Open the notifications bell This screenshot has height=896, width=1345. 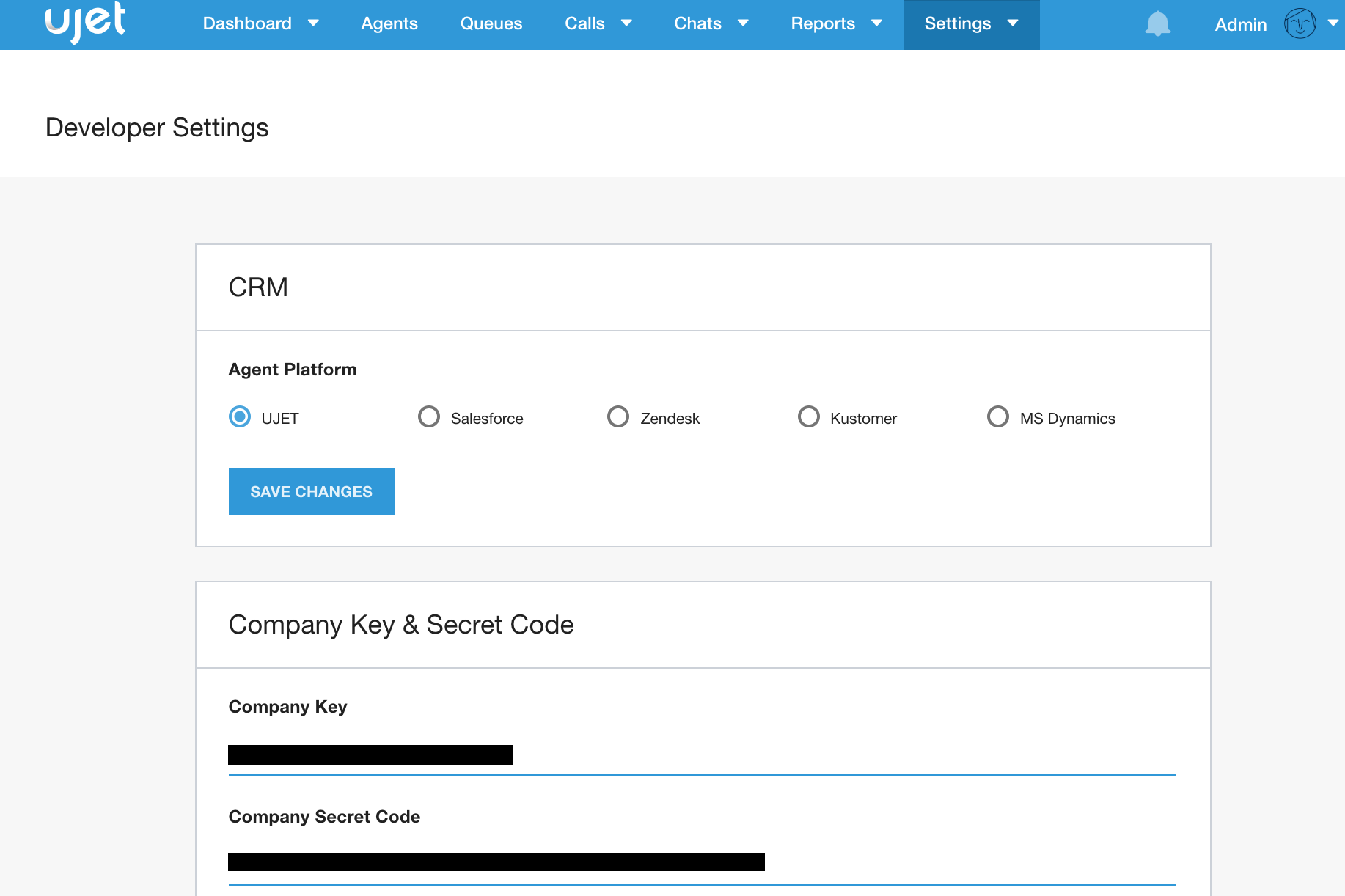1157,24
